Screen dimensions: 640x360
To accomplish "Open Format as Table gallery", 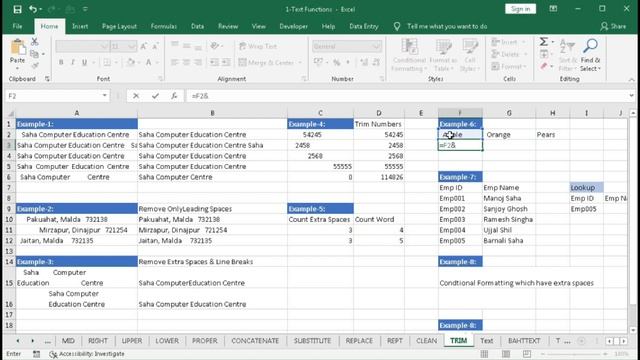I will (443, 56).
